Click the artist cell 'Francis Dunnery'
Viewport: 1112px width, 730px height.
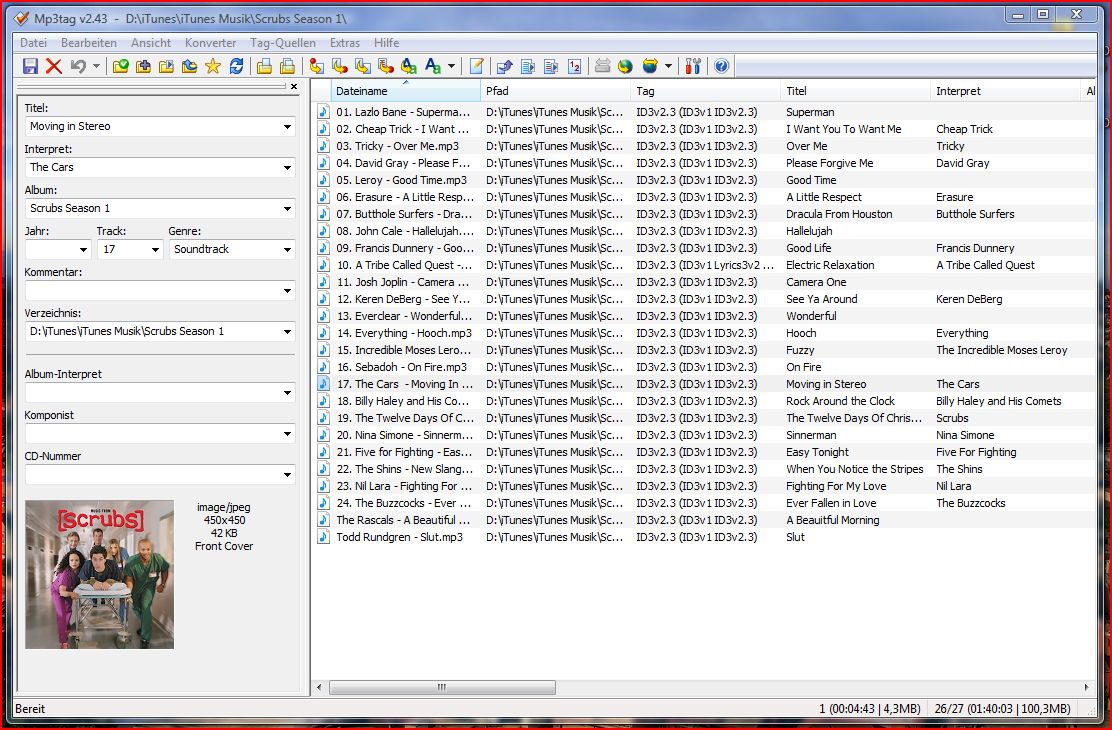point(975,248)
